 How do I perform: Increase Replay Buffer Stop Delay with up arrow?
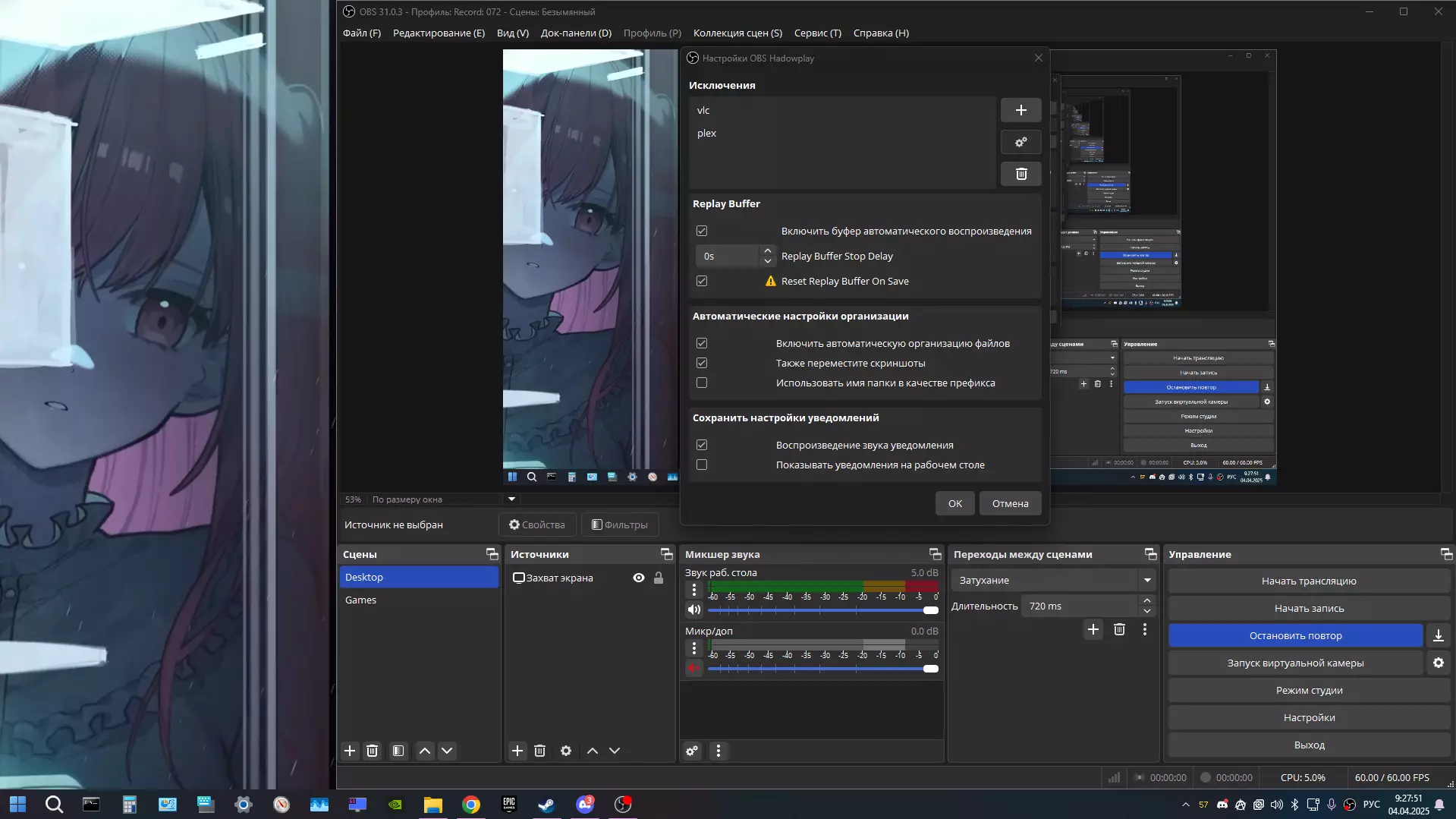(x=767, y=251)
